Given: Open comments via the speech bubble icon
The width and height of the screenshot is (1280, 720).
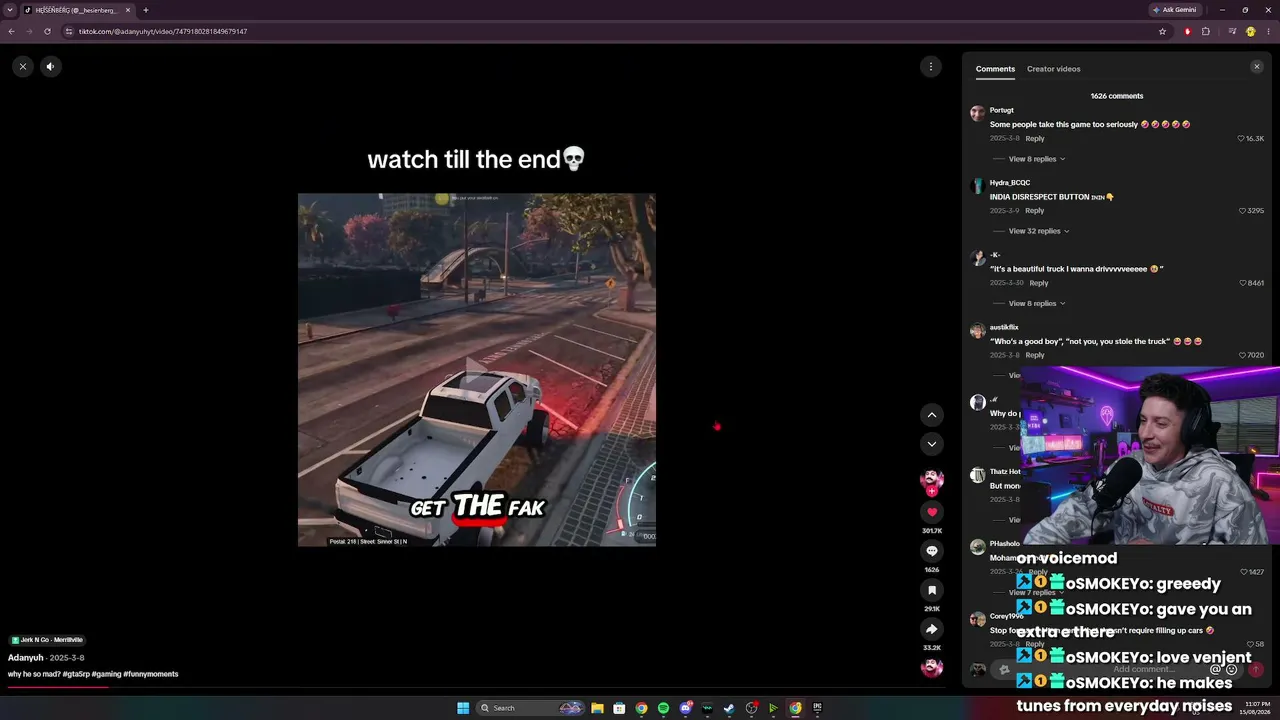Looking at the screenshot, I should [932, 551].
